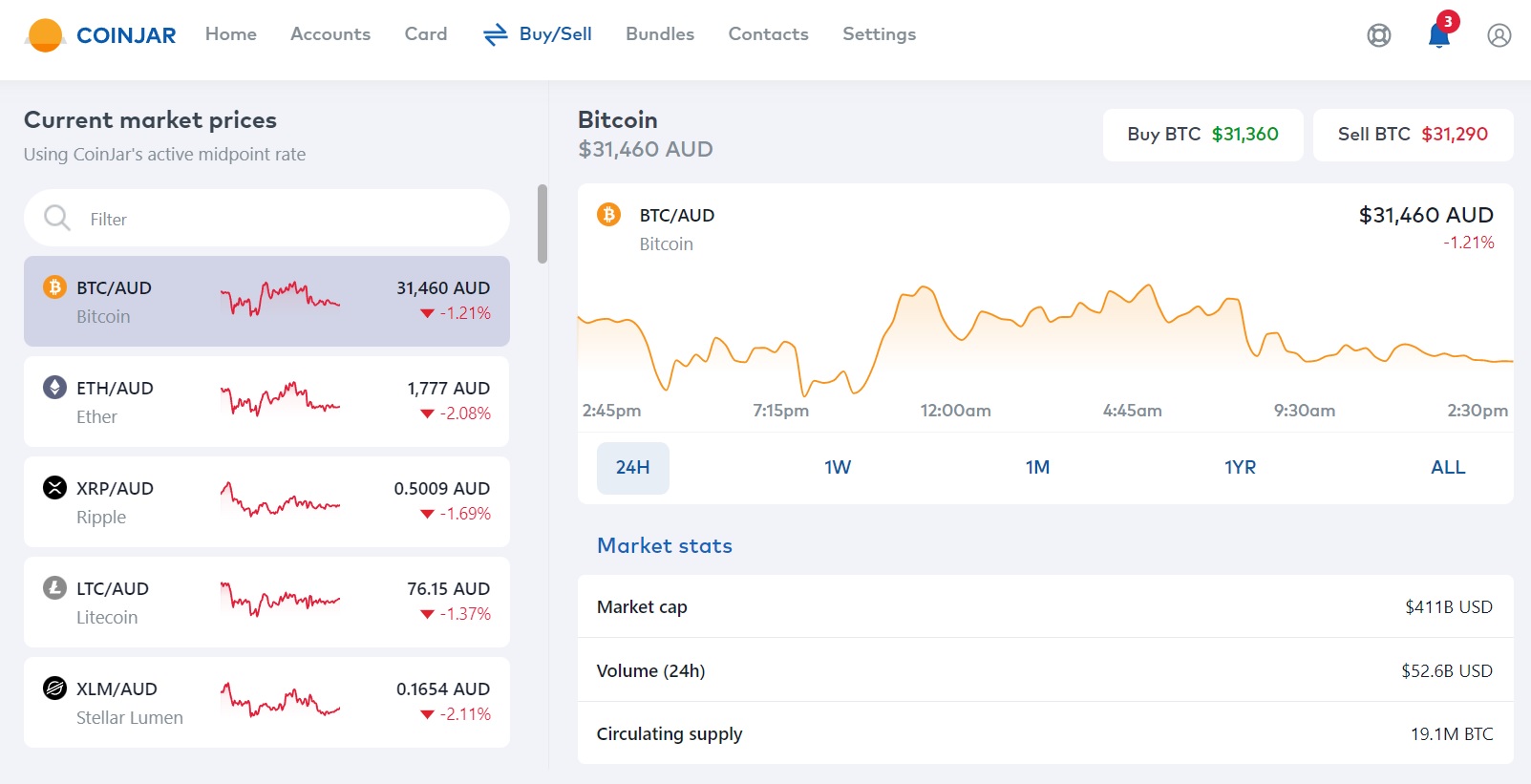The height and width of the screenshot is (784, 1531).
Task: Click the Ethereum icon in ETH/AUD row
Action: coord(54,387)
